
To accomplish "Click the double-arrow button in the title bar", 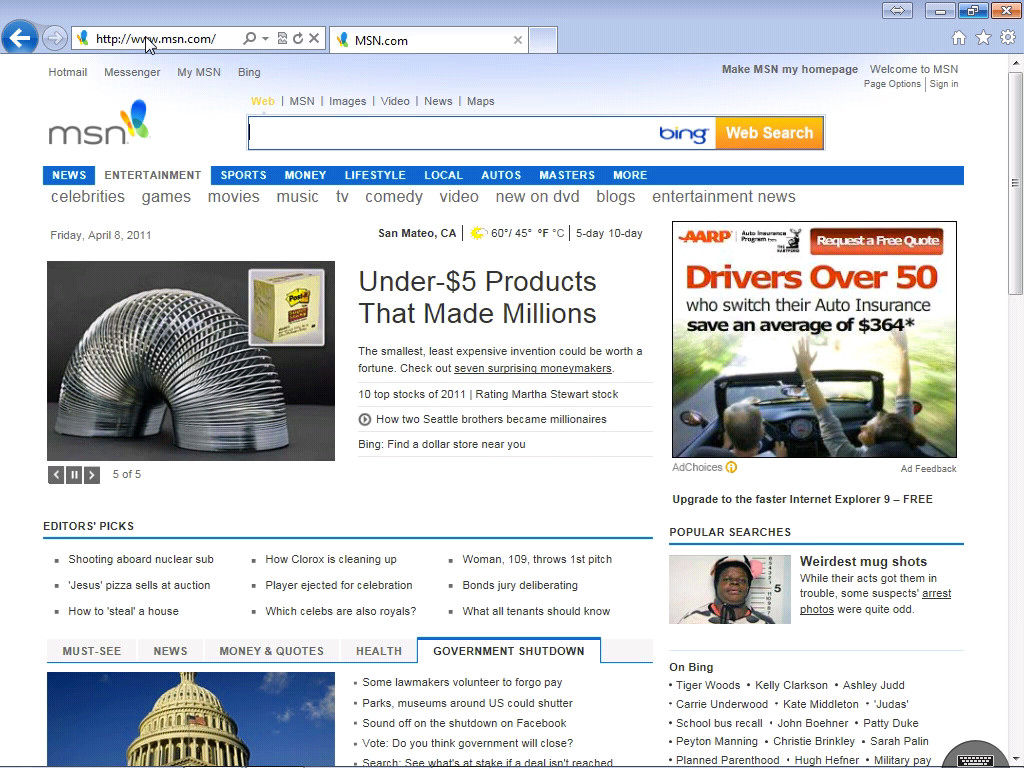I will tap(897, 10).
